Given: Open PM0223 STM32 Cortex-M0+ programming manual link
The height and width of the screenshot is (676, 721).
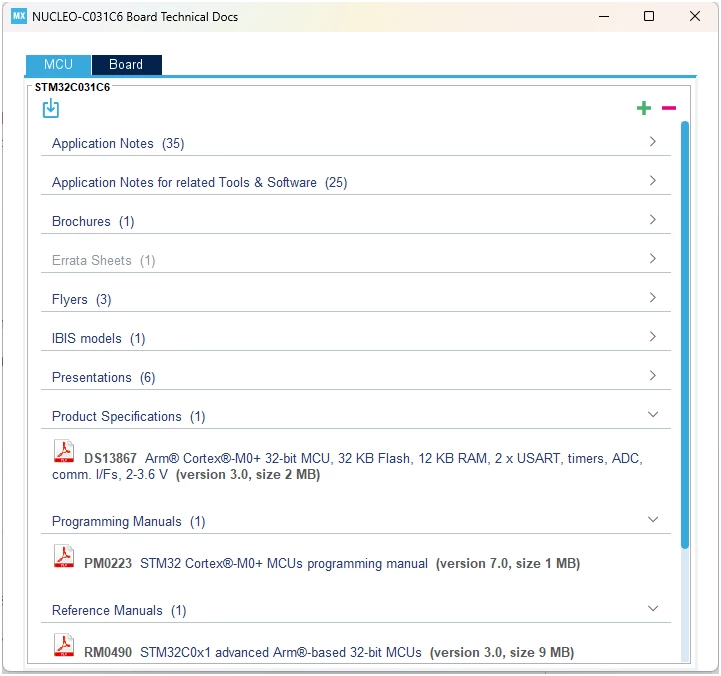Looking at the screenshot, I should [332, 564].
